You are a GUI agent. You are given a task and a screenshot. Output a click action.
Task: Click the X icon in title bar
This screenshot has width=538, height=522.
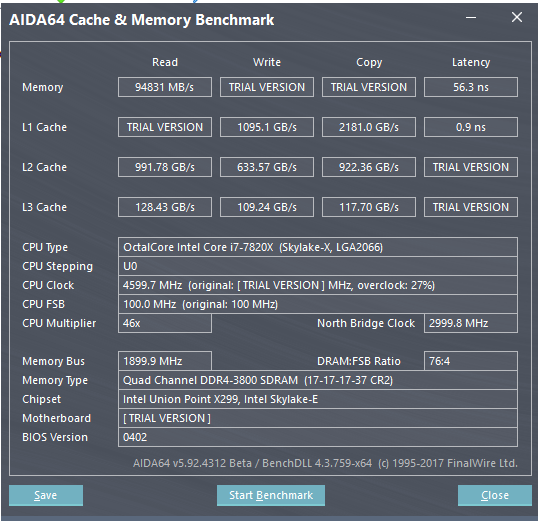[517, 17]
